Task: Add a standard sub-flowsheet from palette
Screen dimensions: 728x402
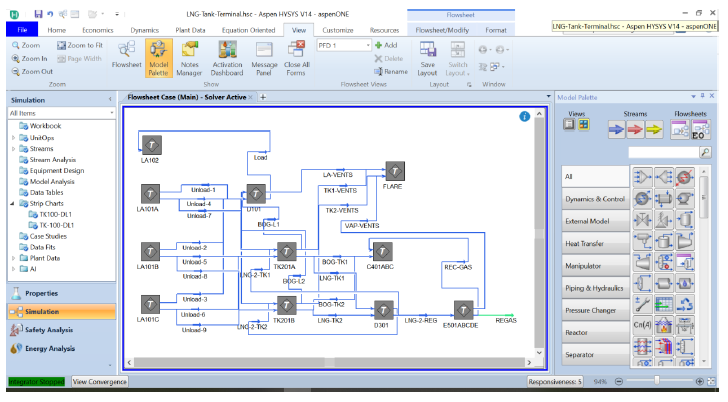Action: pyautogui.click(x=680, y=130)
